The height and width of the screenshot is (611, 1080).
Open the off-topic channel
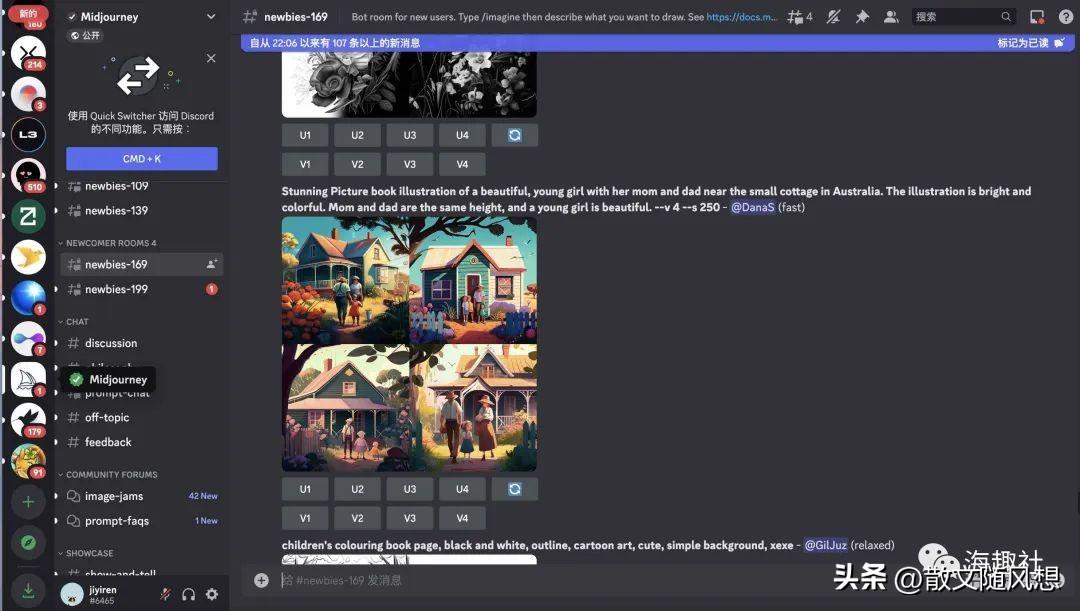pyautogui.click(x=107, y=417)
